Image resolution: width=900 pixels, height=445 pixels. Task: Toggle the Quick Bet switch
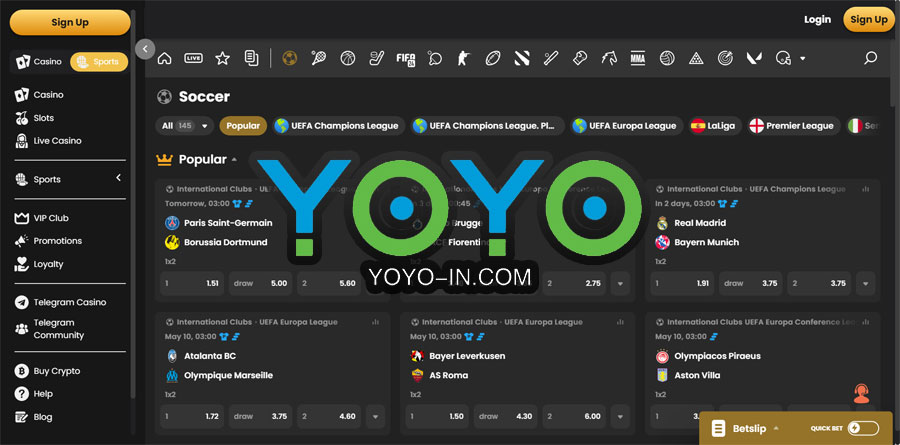pos(863,428)
